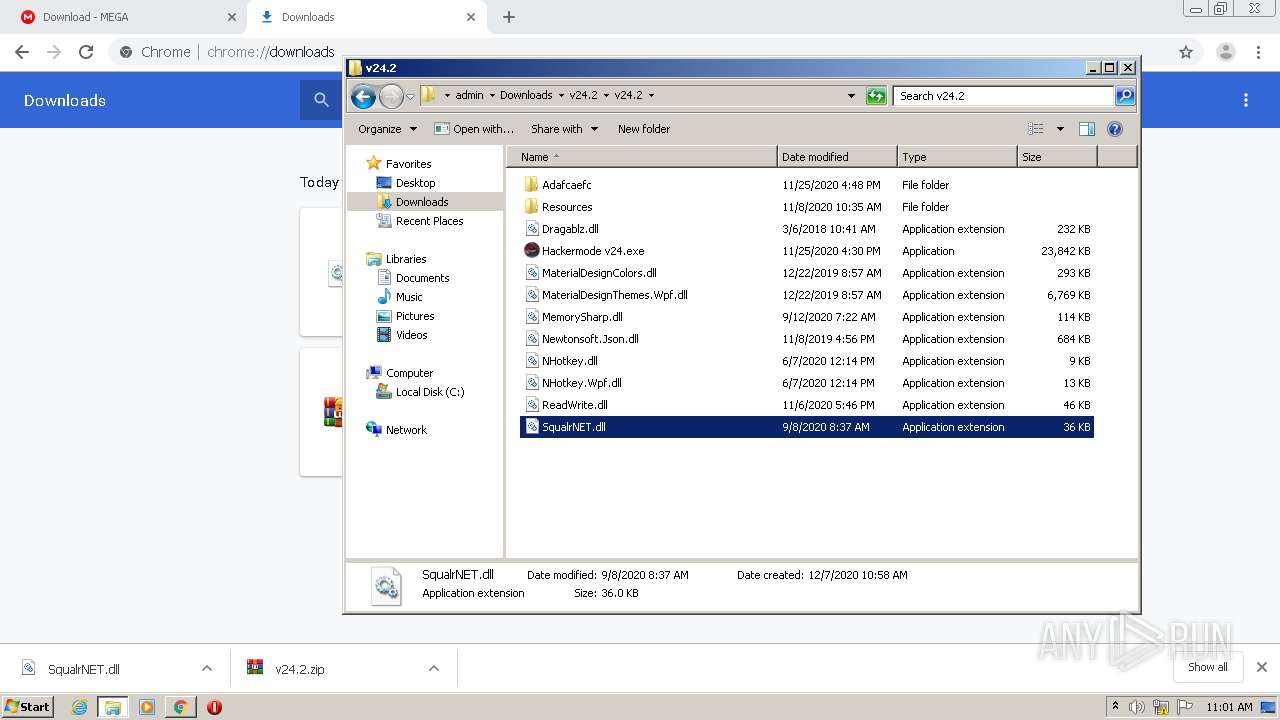This screenshot has width=1280, height=720.
Task: Sort by the Size column header
Action: point(1057,157)
